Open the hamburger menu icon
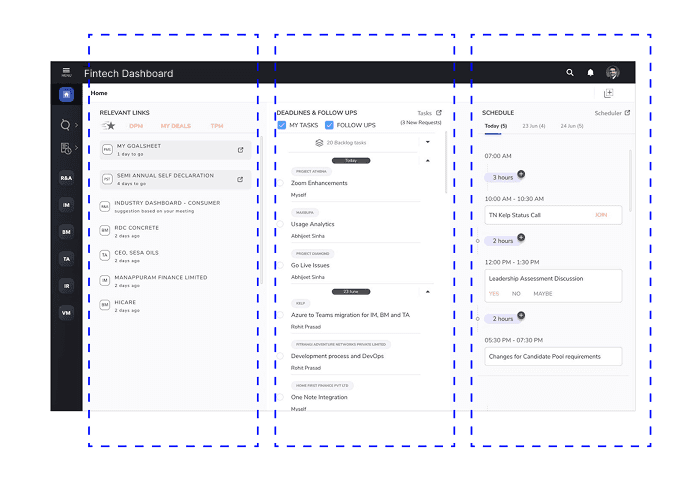Image resolution: width=691 pixels, height=479 pixels. (66, 72)
